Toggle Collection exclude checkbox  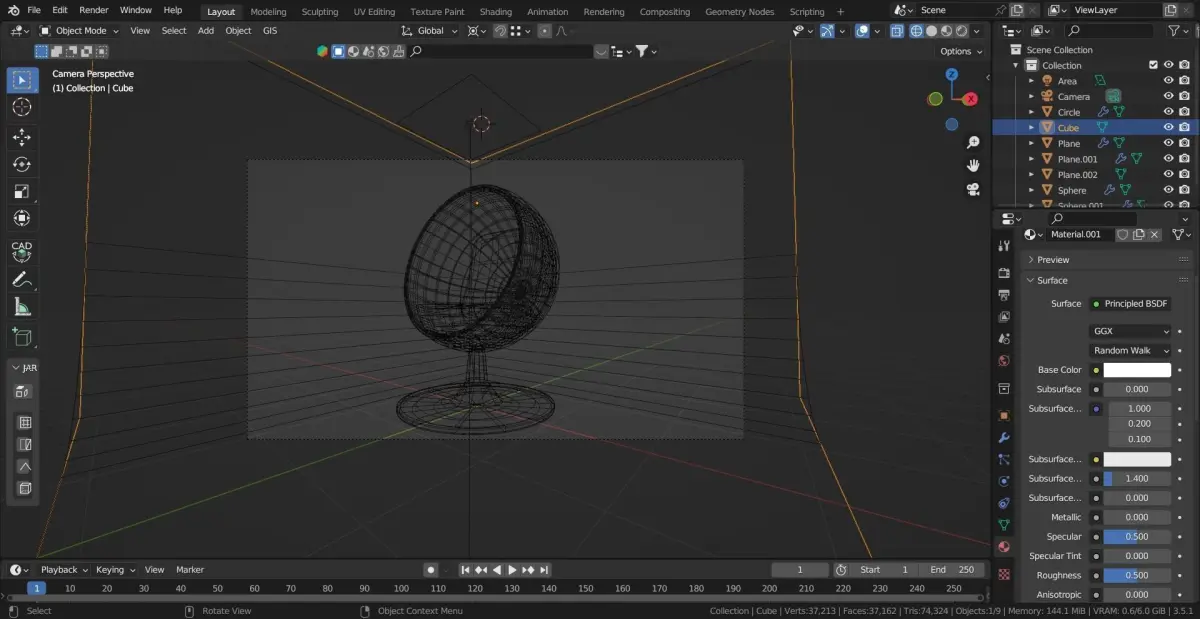click(x=1153, y=65)
